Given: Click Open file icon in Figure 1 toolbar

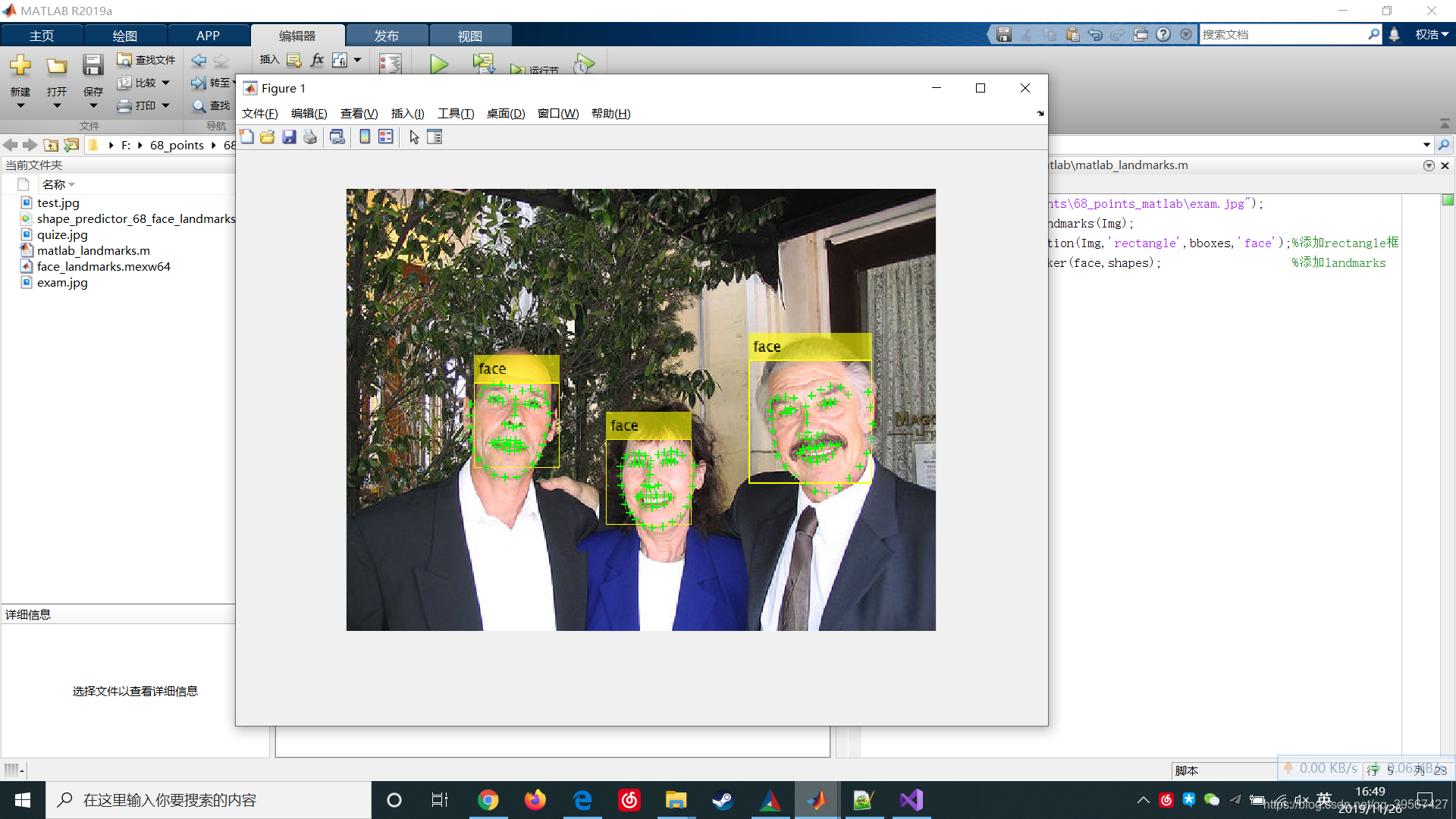Looking at the screenshot, I should click(x=268, y=137).
